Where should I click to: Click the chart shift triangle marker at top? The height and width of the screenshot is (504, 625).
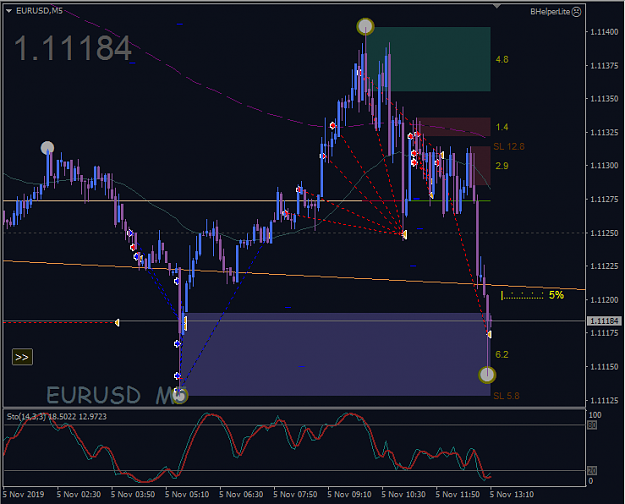click(496, 6)
